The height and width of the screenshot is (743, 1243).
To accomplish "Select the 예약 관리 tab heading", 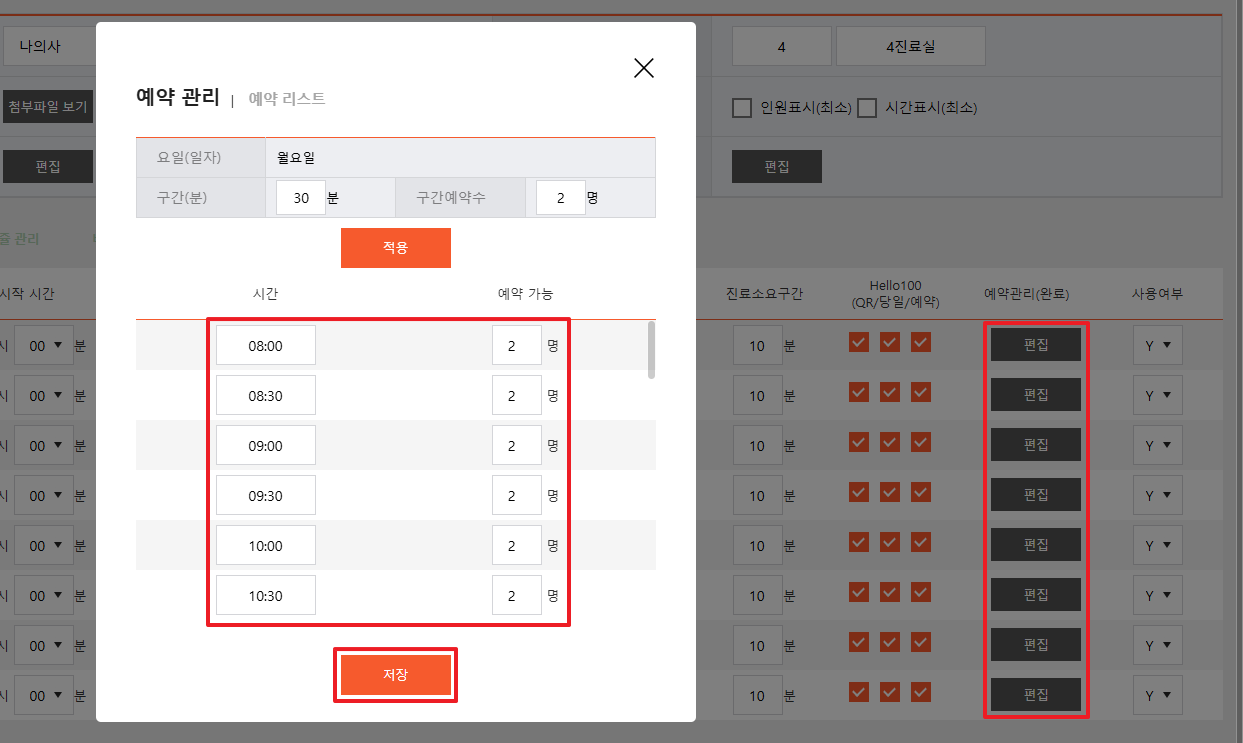I will click(177, 97).
